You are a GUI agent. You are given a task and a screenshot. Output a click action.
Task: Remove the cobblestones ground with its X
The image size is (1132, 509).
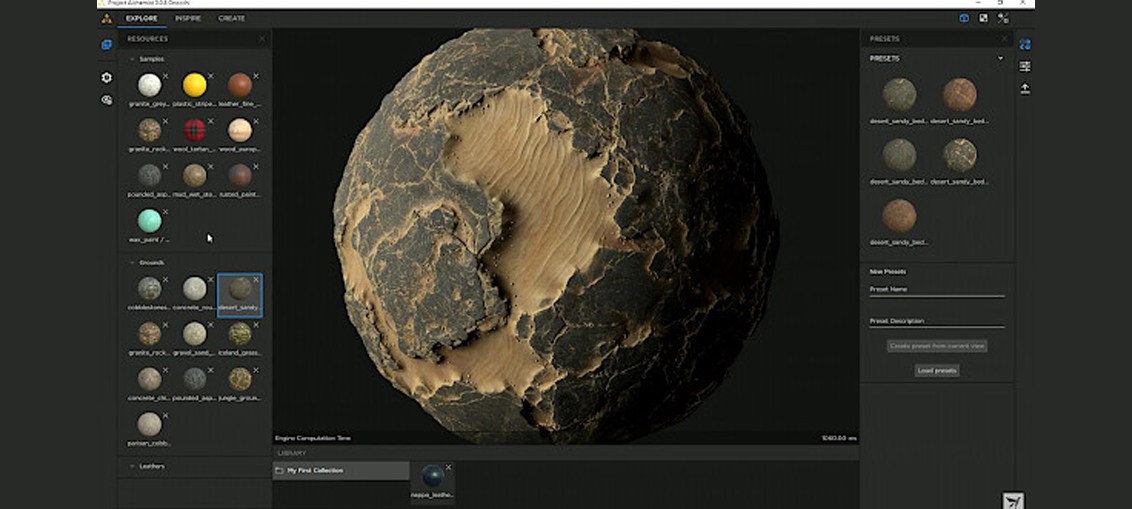pyautogui.click(x=166, y=280)
